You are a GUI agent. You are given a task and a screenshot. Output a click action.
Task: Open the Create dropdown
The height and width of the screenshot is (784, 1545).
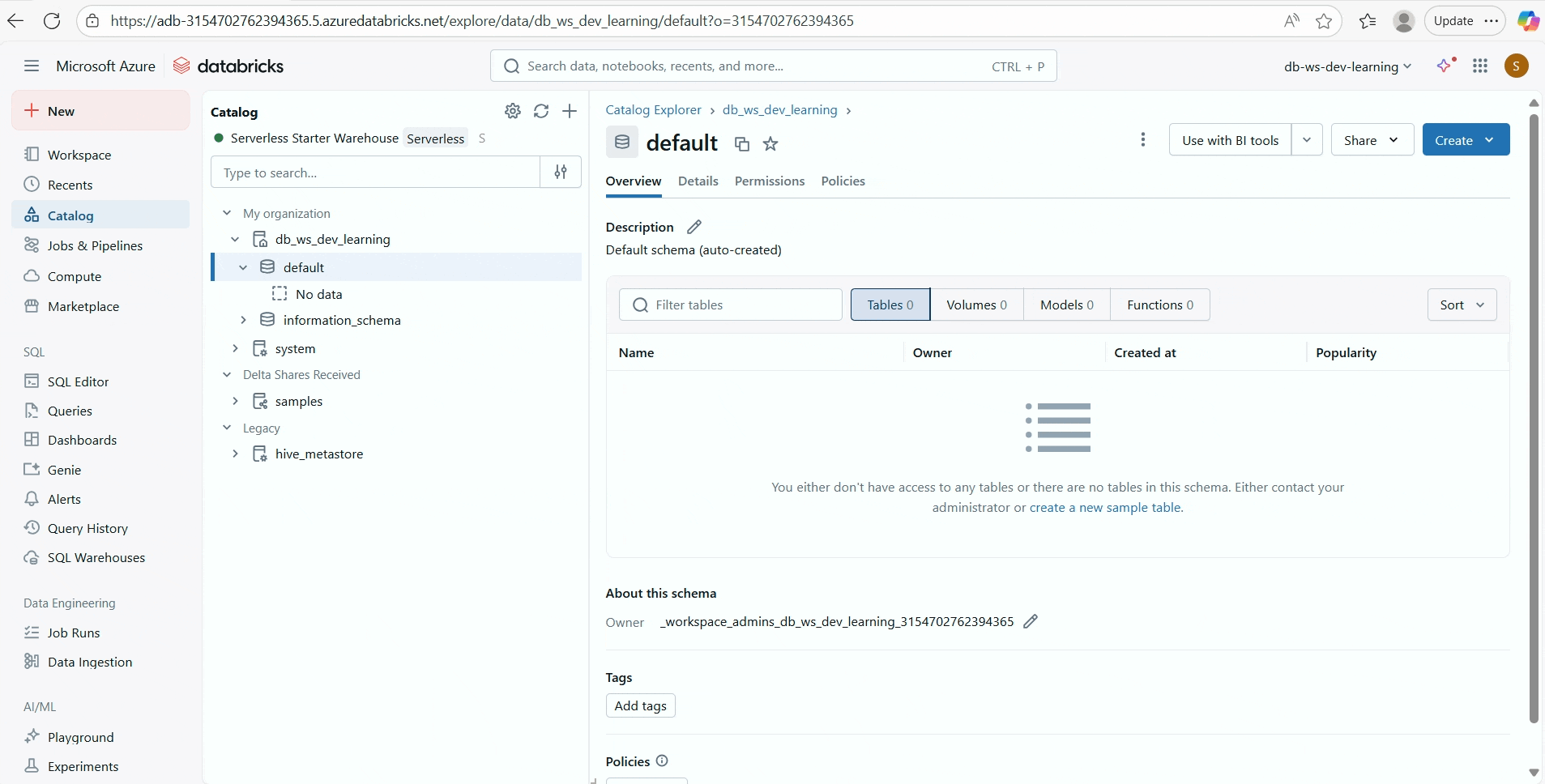(x=1466, y=139)
